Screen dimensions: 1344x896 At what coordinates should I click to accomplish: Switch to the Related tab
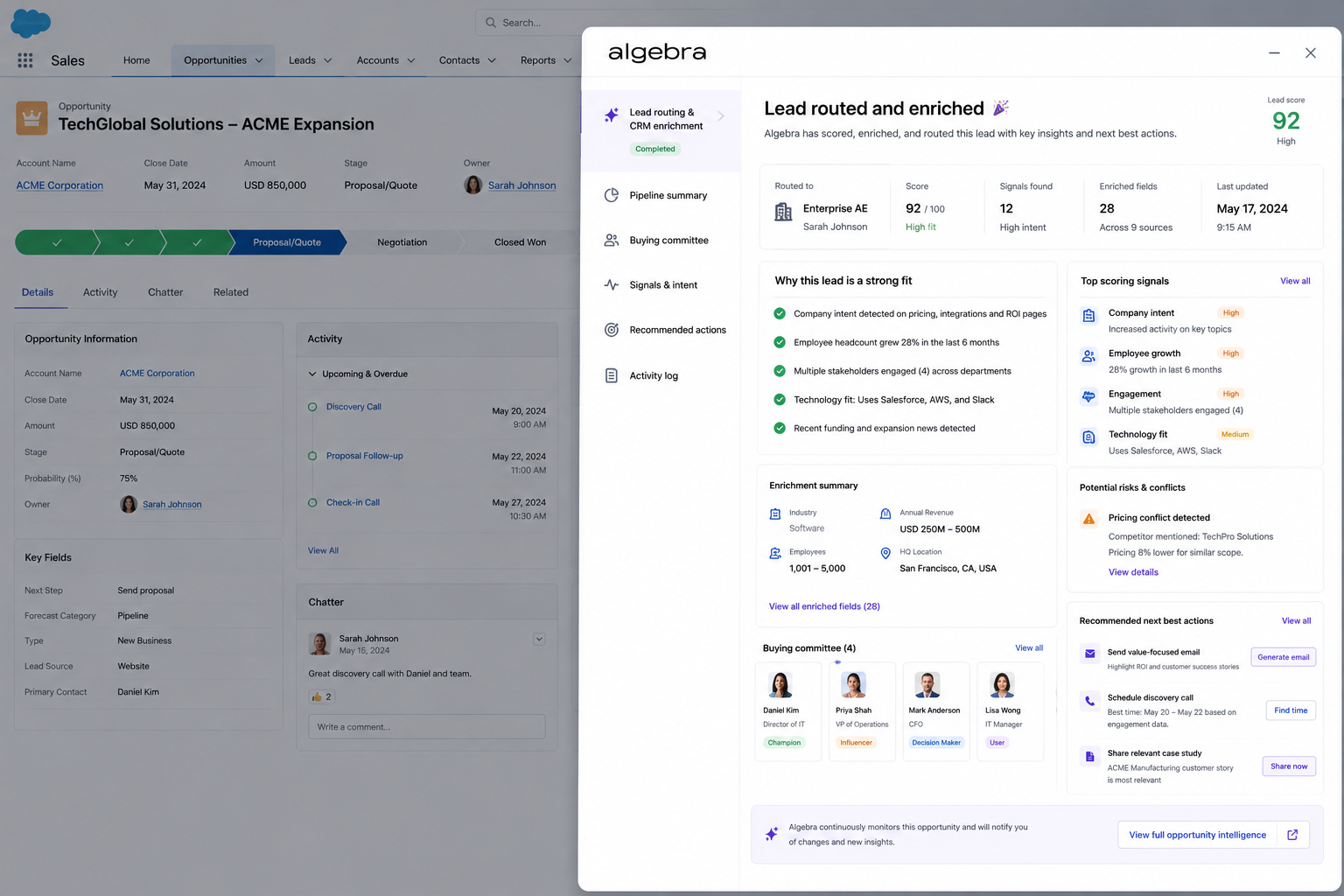231,292
